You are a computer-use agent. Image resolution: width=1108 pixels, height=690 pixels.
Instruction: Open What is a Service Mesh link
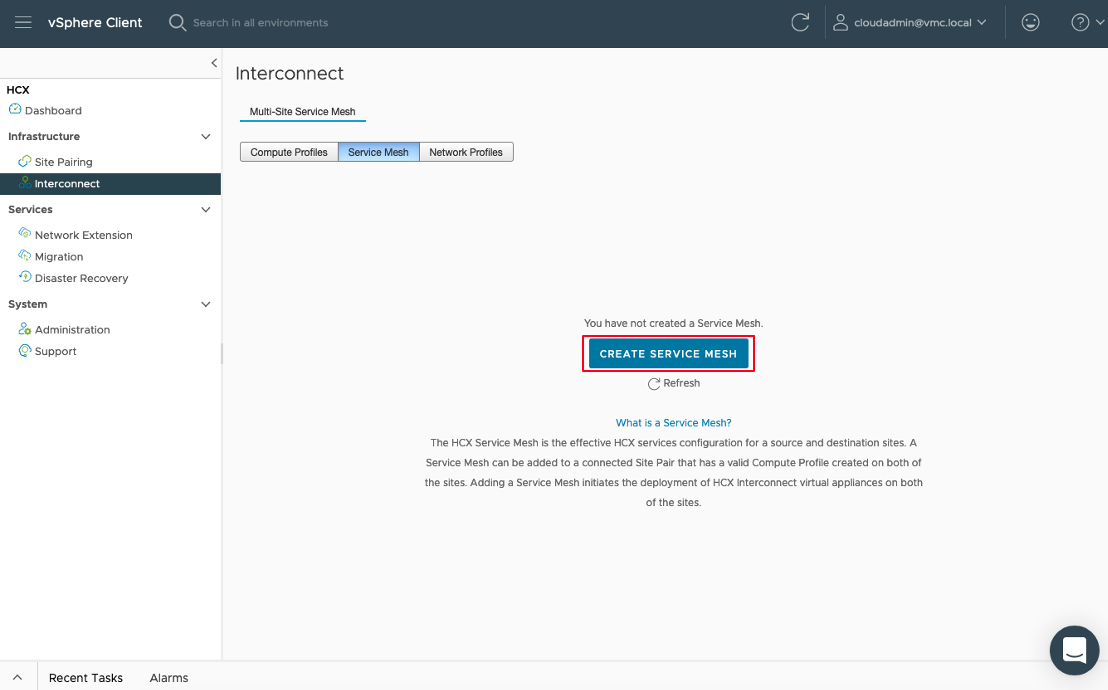click(x=673, y=423)
